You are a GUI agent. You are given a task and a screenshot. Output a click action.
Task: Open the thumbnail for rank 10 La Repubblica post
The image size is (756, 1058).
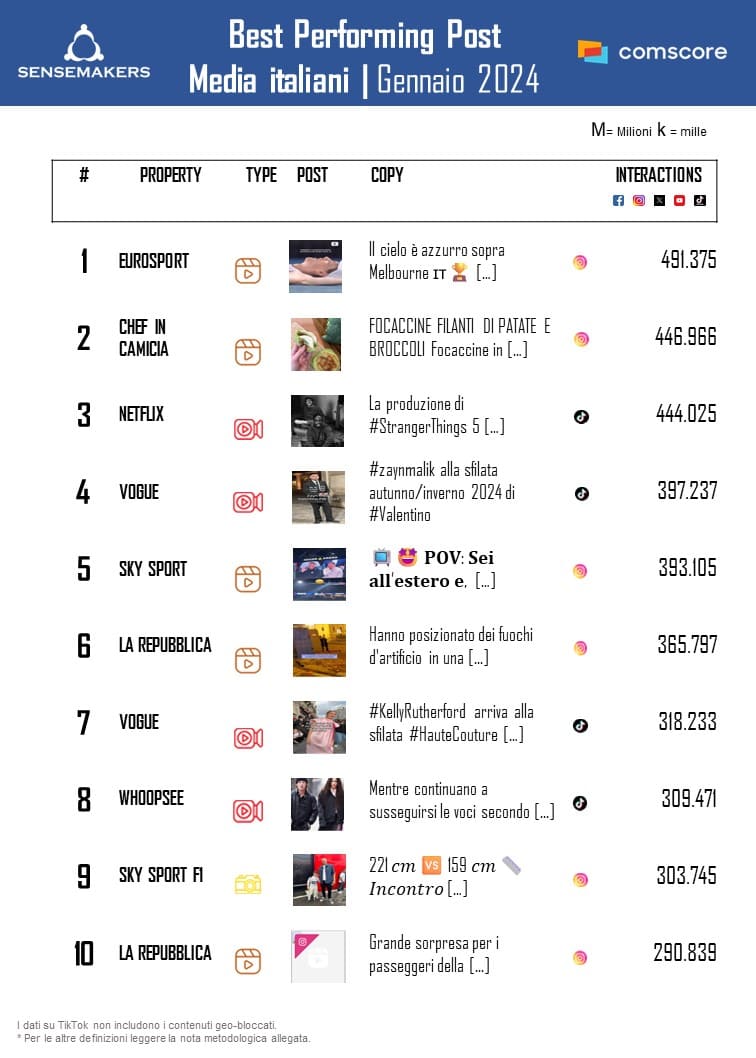(317, 957)
